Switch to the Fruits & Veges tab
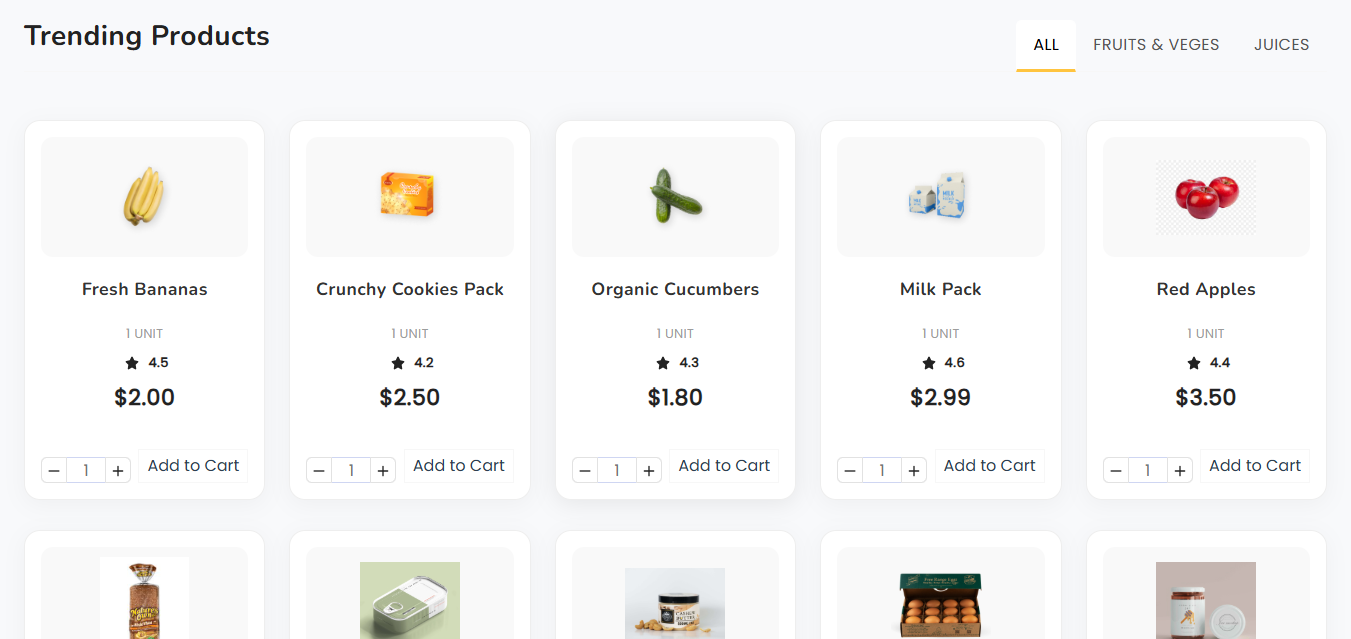Screen dimensions: 1351x639 pos(1156,45)
